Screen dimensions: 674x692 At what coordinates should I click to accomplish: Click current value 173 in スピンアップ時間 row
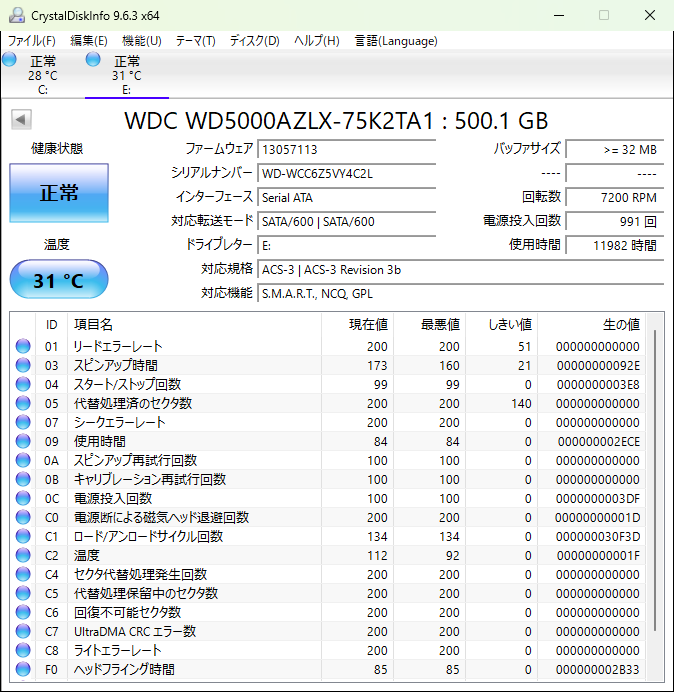click(x=377, y=366)
